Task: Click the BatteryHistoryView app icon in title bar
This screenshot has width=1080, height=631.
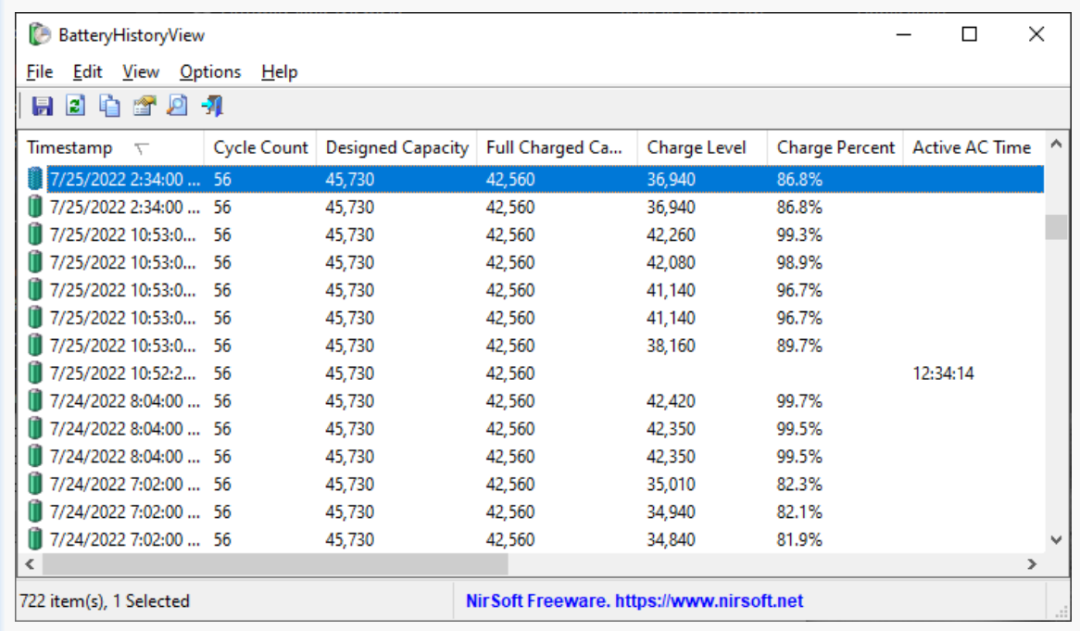Action: tap(40, 35)
